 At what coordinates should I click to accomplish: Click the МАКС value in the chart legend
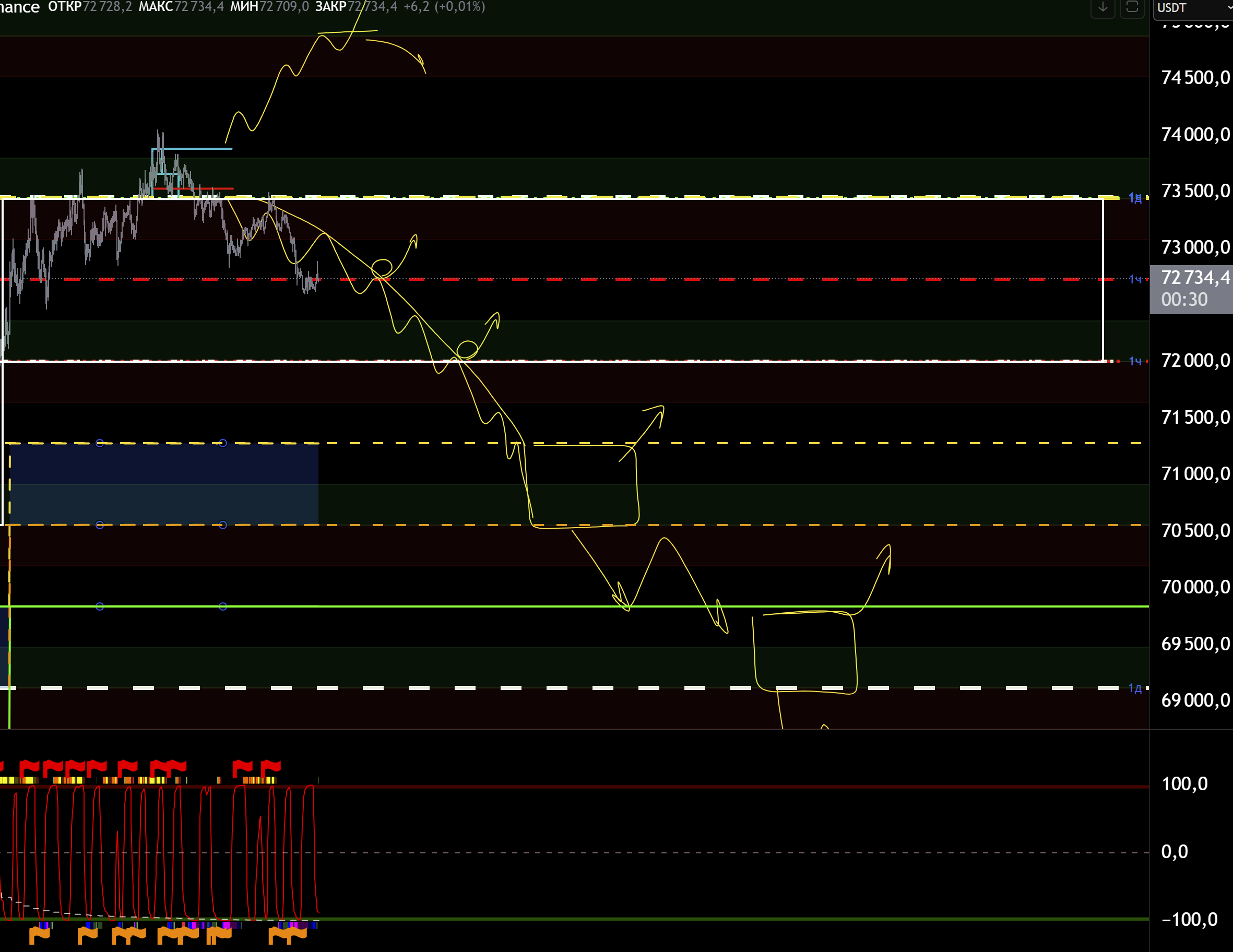click(x=198, y=7)
